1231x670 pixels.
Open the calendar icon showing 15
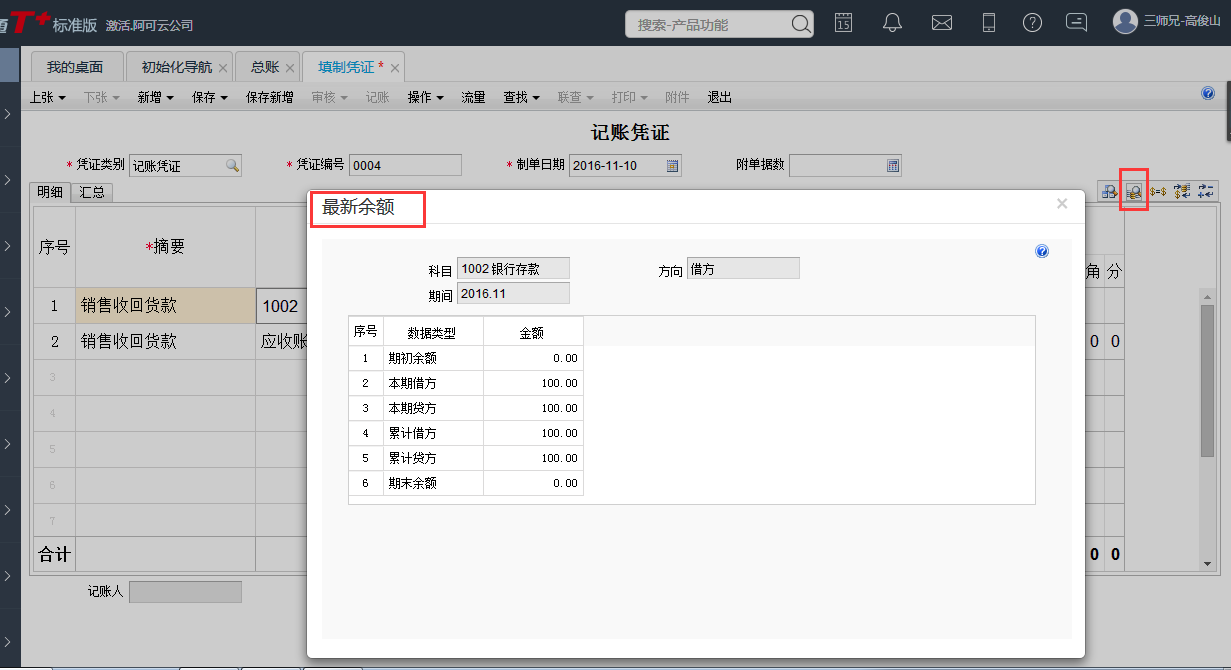[x=843, y=22]
